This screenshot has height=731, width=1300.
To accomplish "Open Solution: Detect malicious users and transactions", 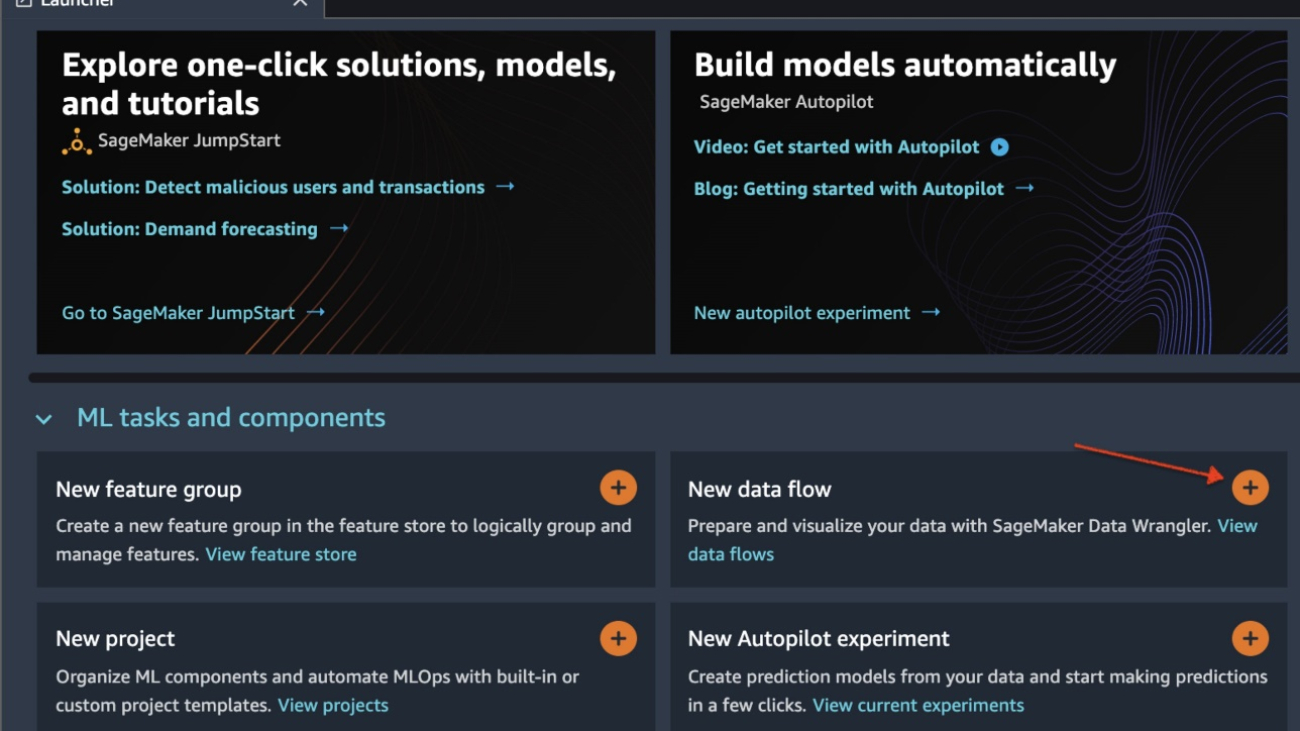I will 288,187.
